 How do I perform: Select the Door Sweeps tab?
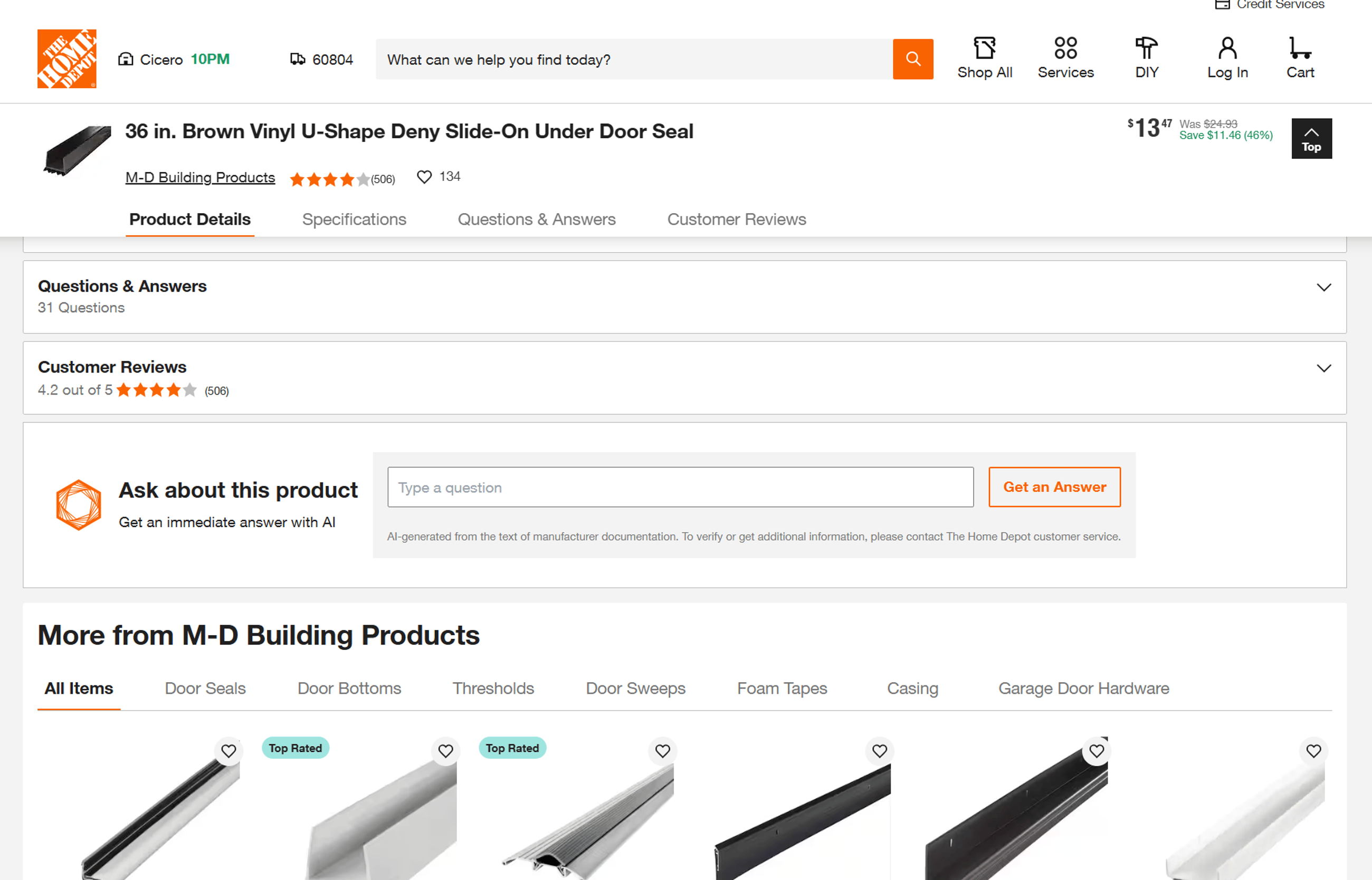(635, 688)
